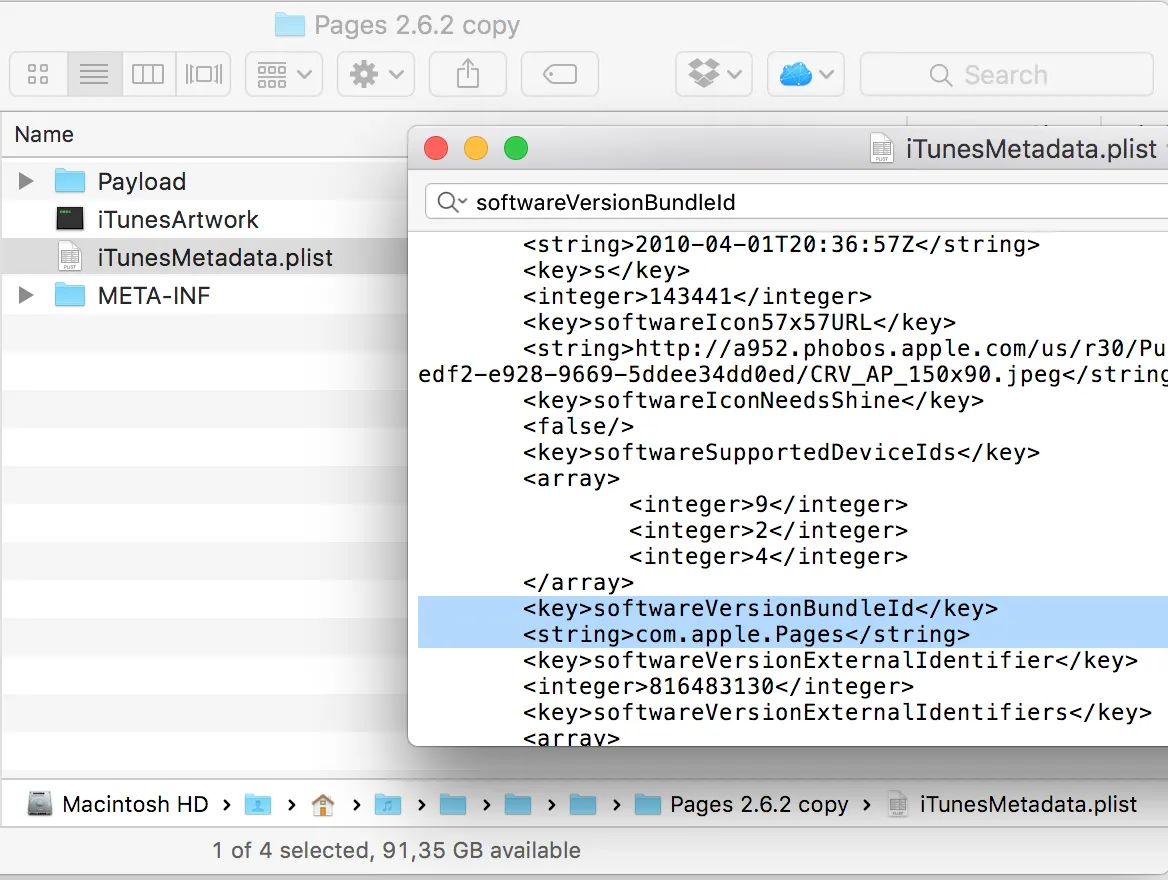Click the Share toolbar button
Screen dimensions: 1168x880
467,74
